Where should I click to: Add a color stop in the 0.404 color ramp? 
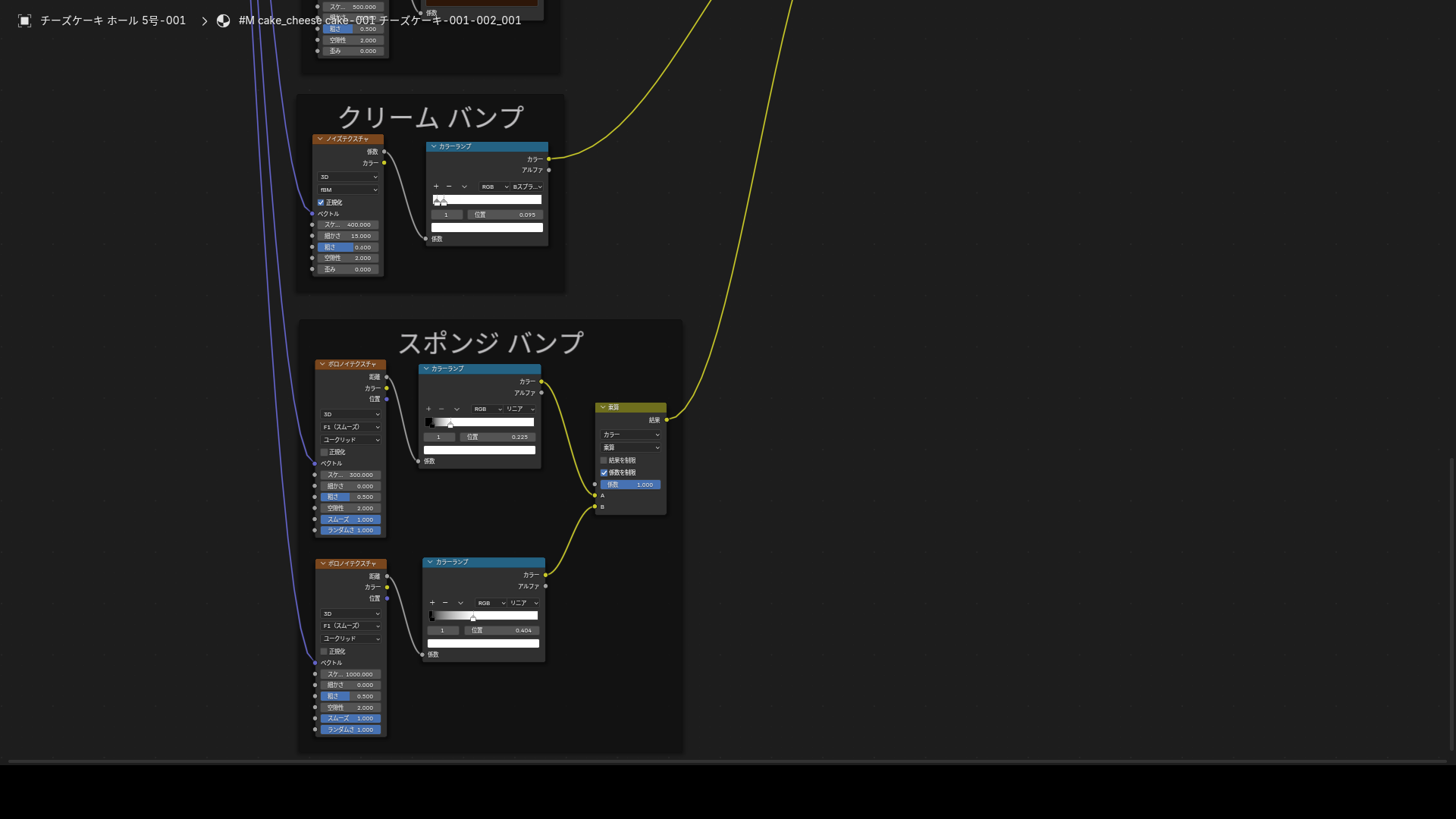pos(432,603)
